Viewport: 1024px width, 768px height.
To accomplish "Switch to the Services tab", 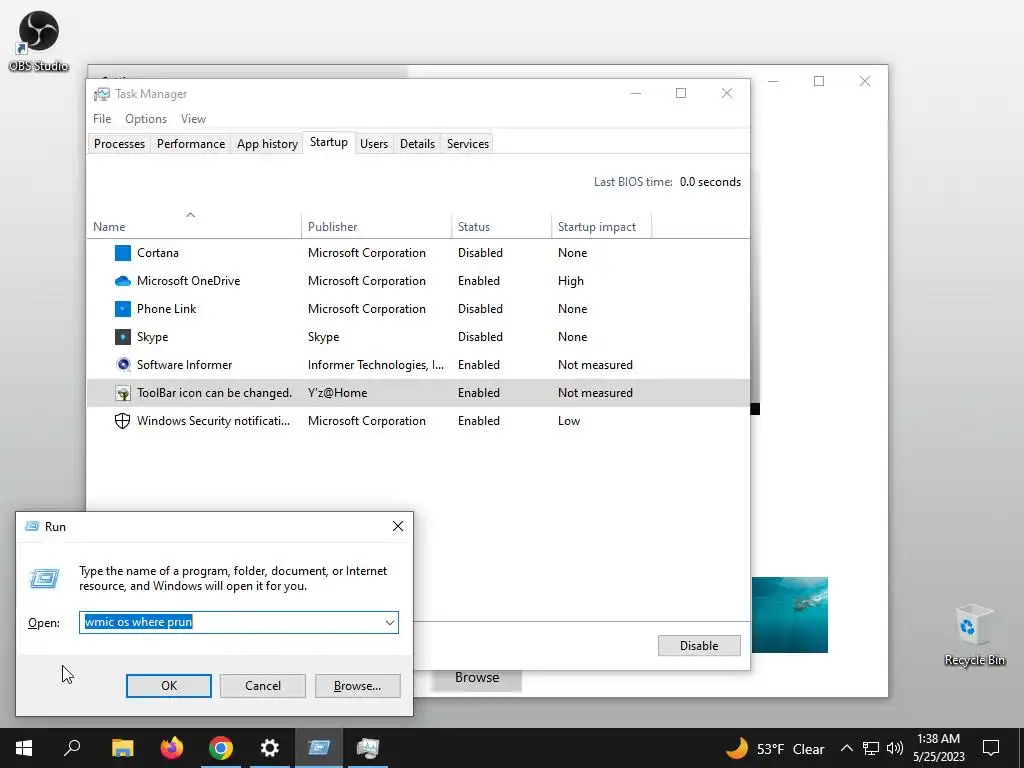I will [x=468, y=144].
